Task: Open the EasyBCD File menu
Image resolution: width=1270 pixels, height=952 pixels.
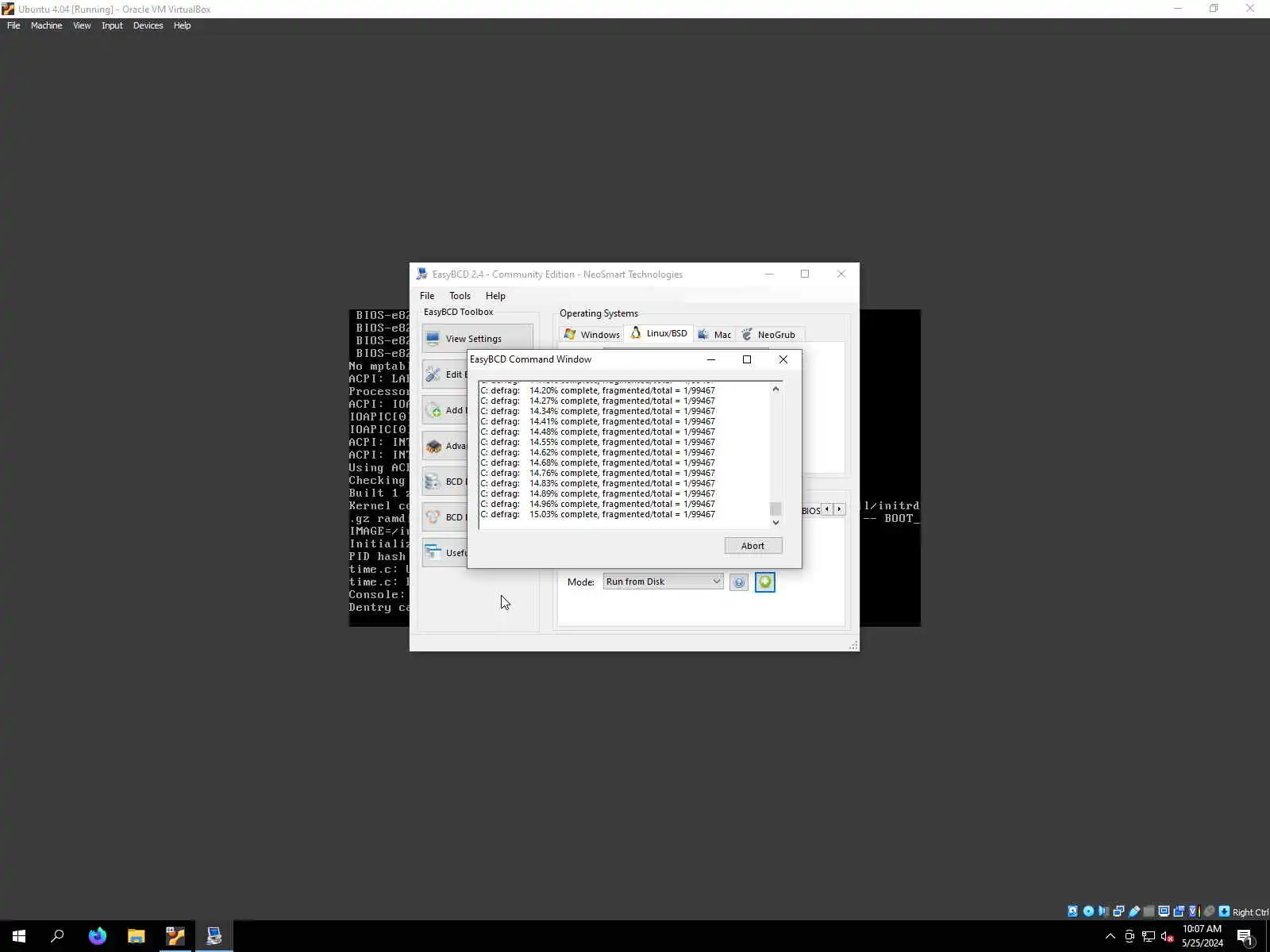Action: tap(427, 296)
